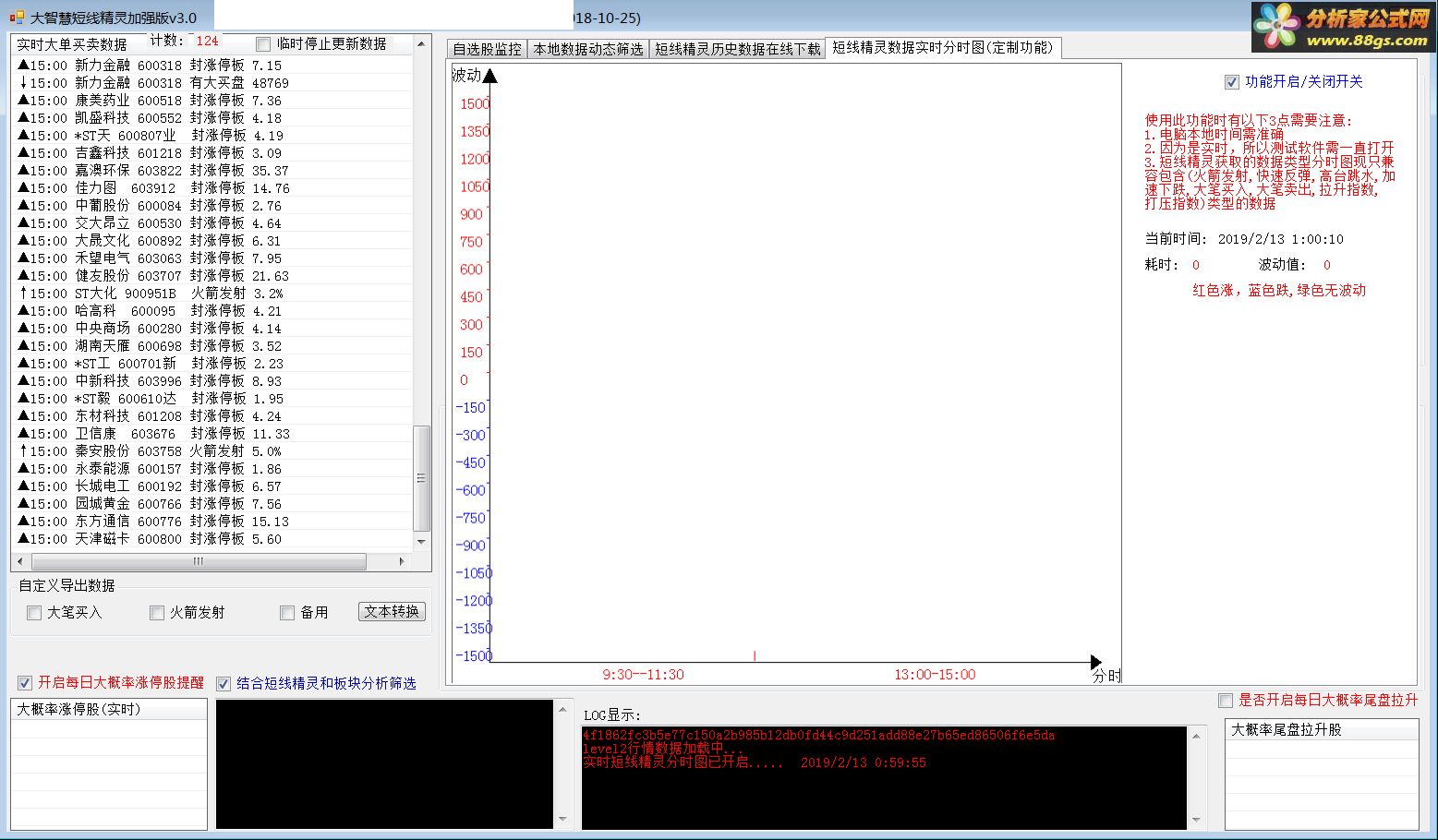Click the 13:00-15:00 axis label

click(935, 675)
